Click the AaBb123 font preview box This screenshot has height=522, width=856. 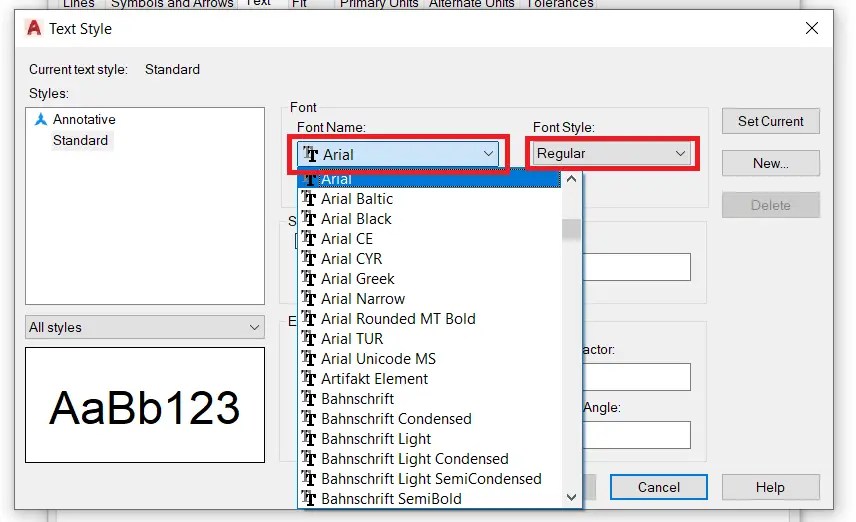coord(145,405)
